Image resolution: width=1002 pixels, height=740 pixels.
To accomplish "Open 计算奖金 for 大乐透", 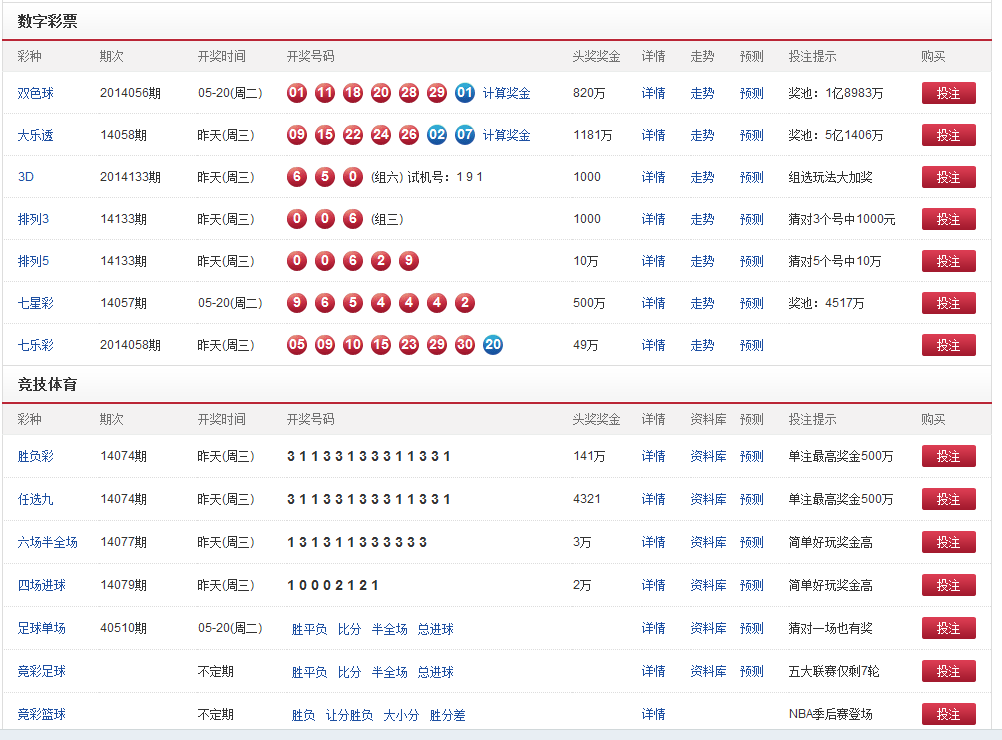I will coord(507,134).
